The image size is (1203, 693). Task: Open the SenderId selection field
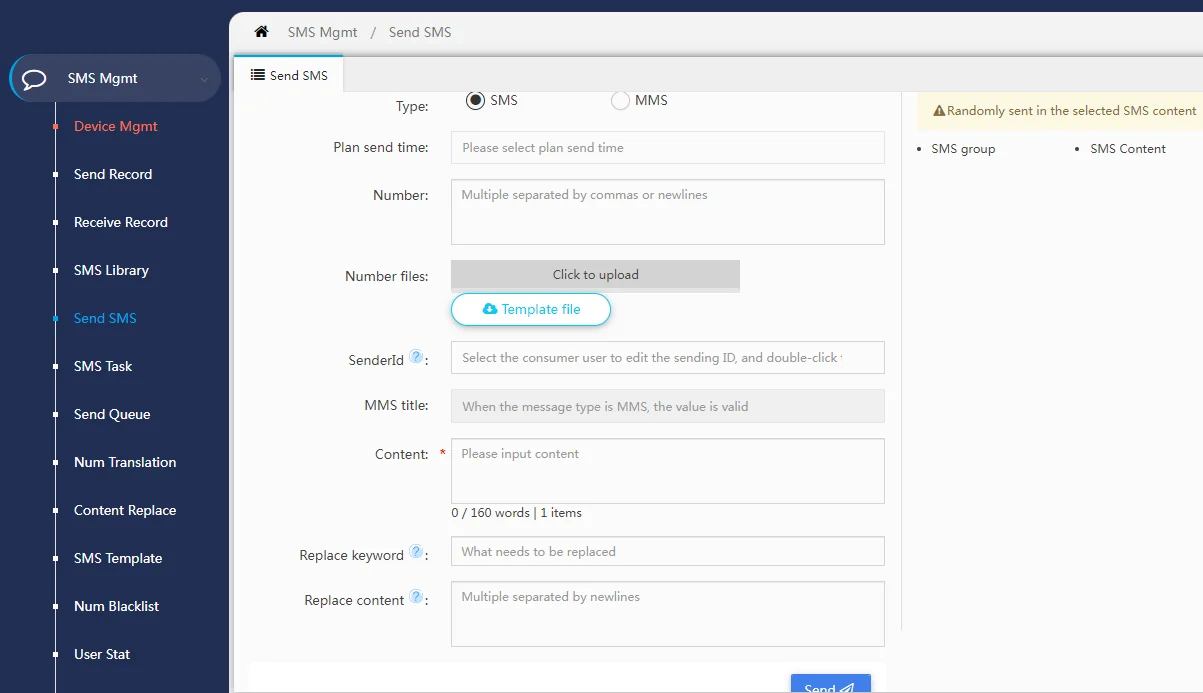pyautogui.click(x=667, y=358)
